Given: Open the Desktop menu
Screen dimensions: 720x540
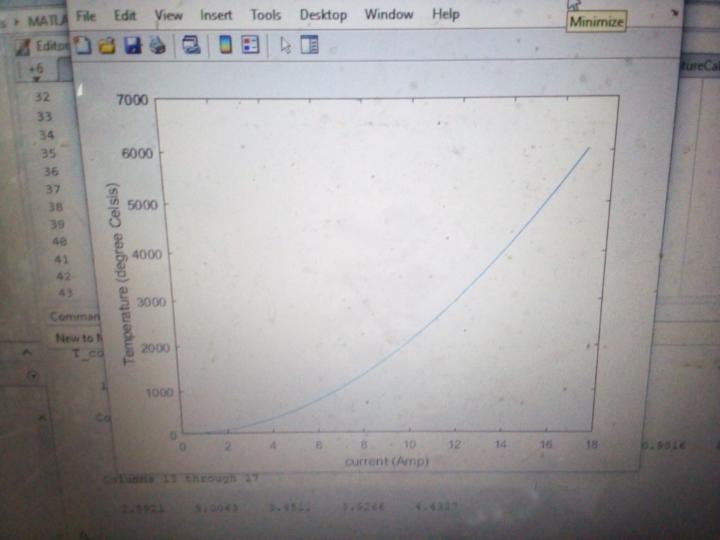Looking at the screenshot, I should point(323,15).
